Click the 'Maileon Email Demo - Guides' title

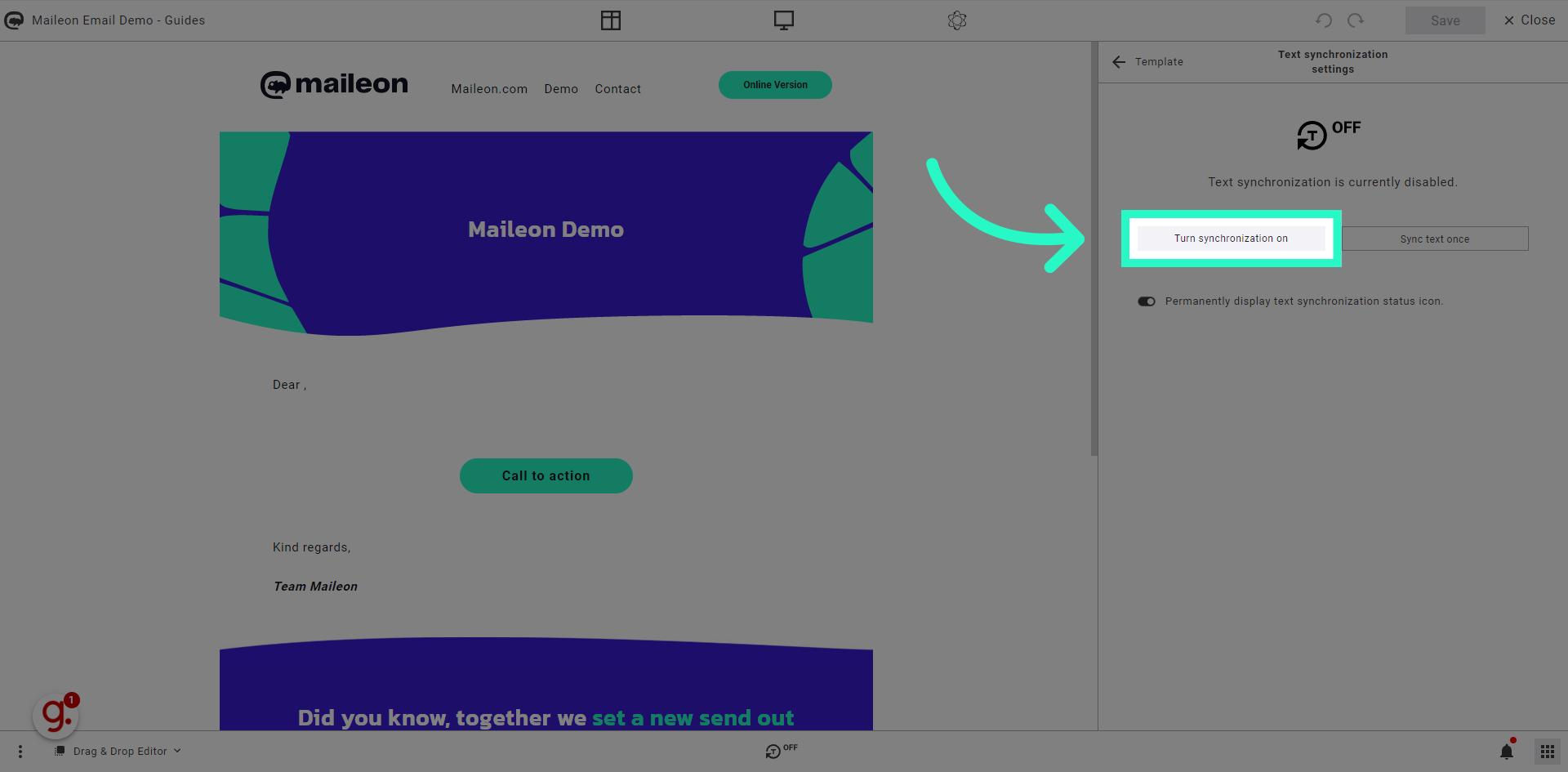click(x=118, y=20)
